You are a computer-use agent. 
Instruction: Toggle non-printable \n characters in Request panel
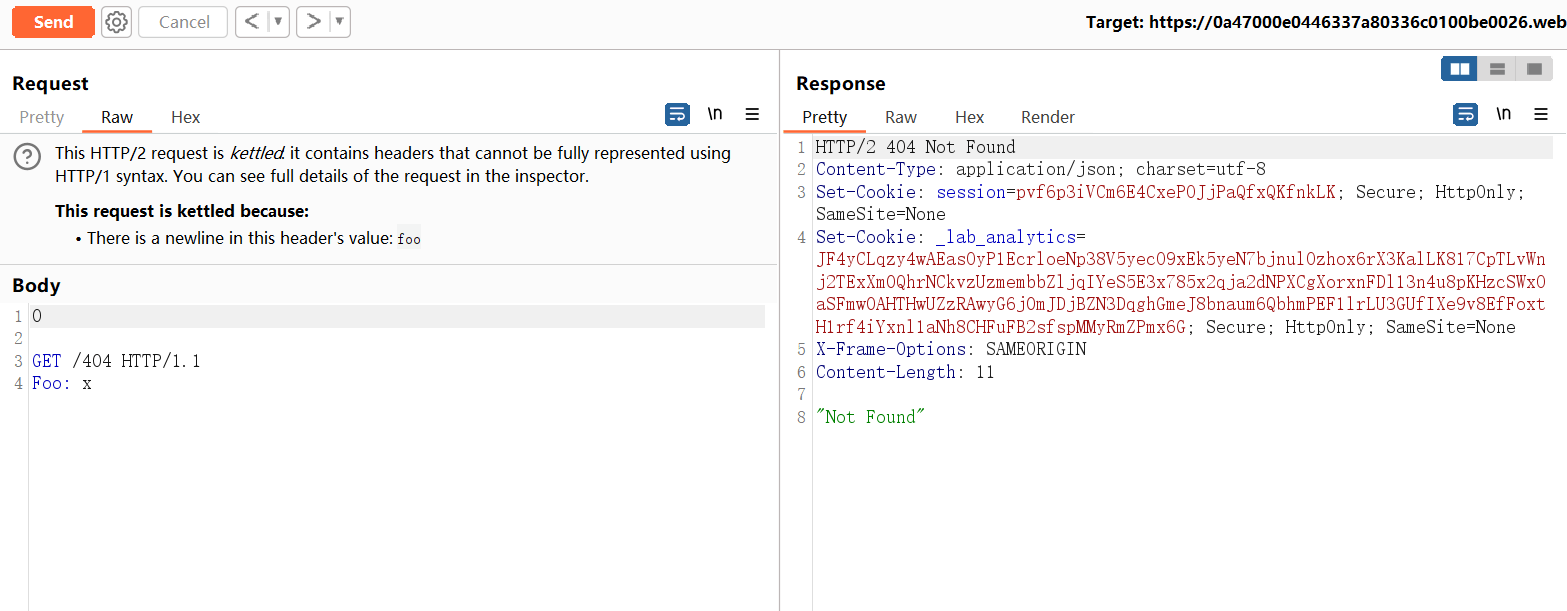[x=715, y=115]
